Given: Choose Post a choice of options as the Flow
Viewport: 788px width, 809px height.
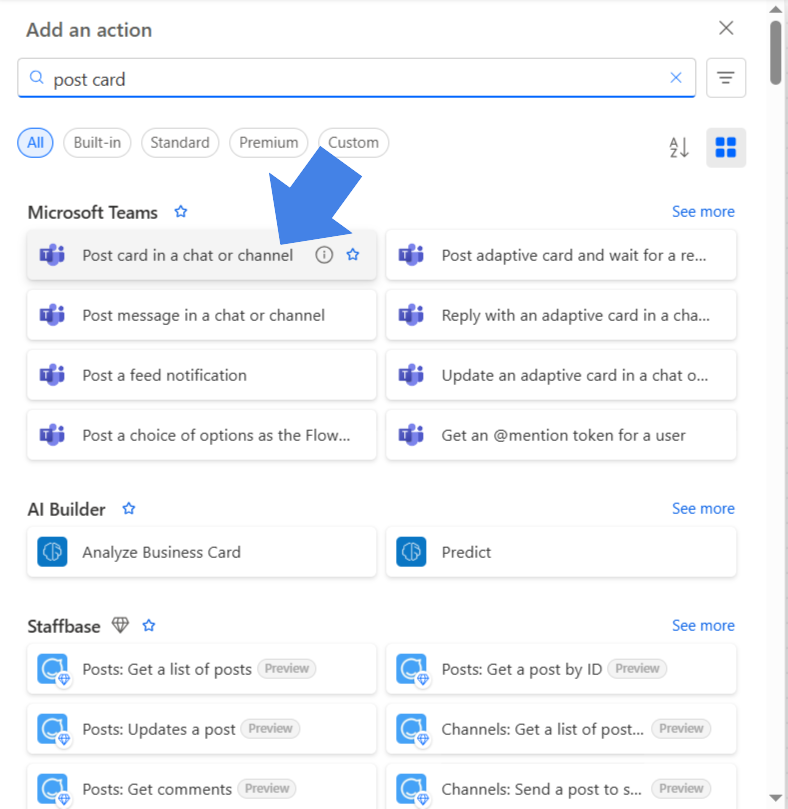Looking at the screenshot, I should click(201, 435).
